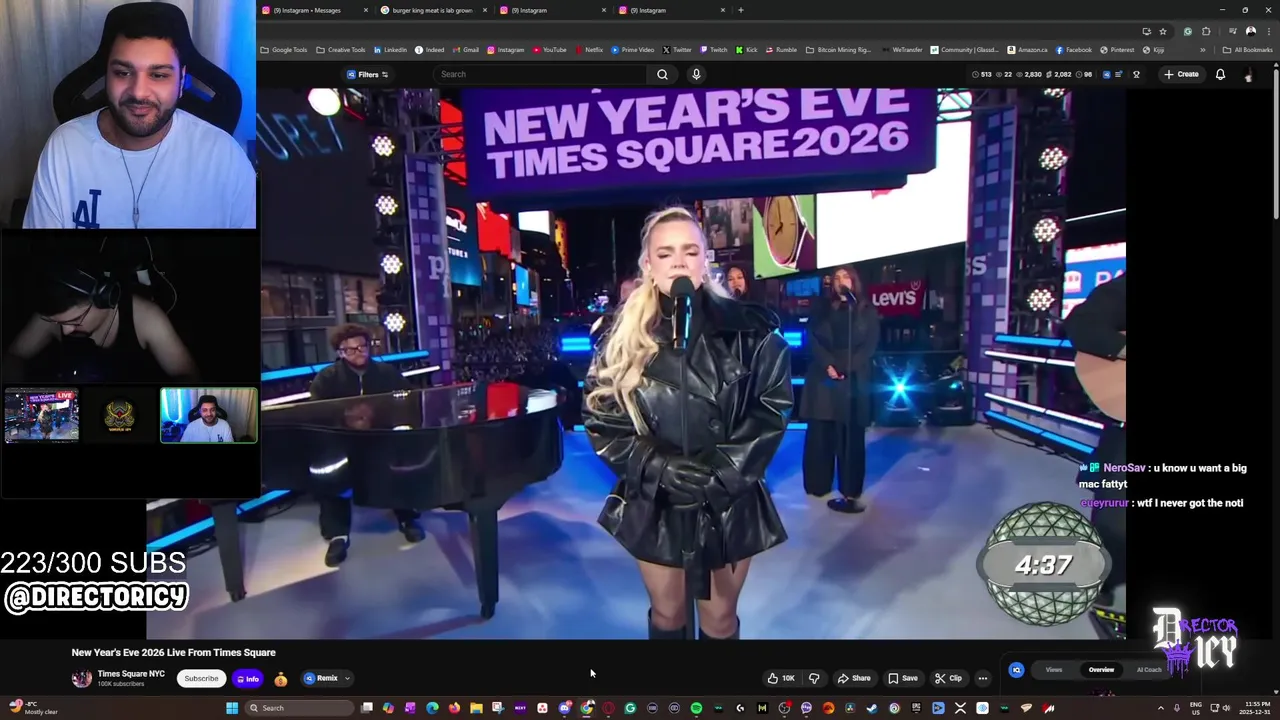
Task: Open Chrome profile avatar
Action: pyautogui.click(x=1251, y=31)
